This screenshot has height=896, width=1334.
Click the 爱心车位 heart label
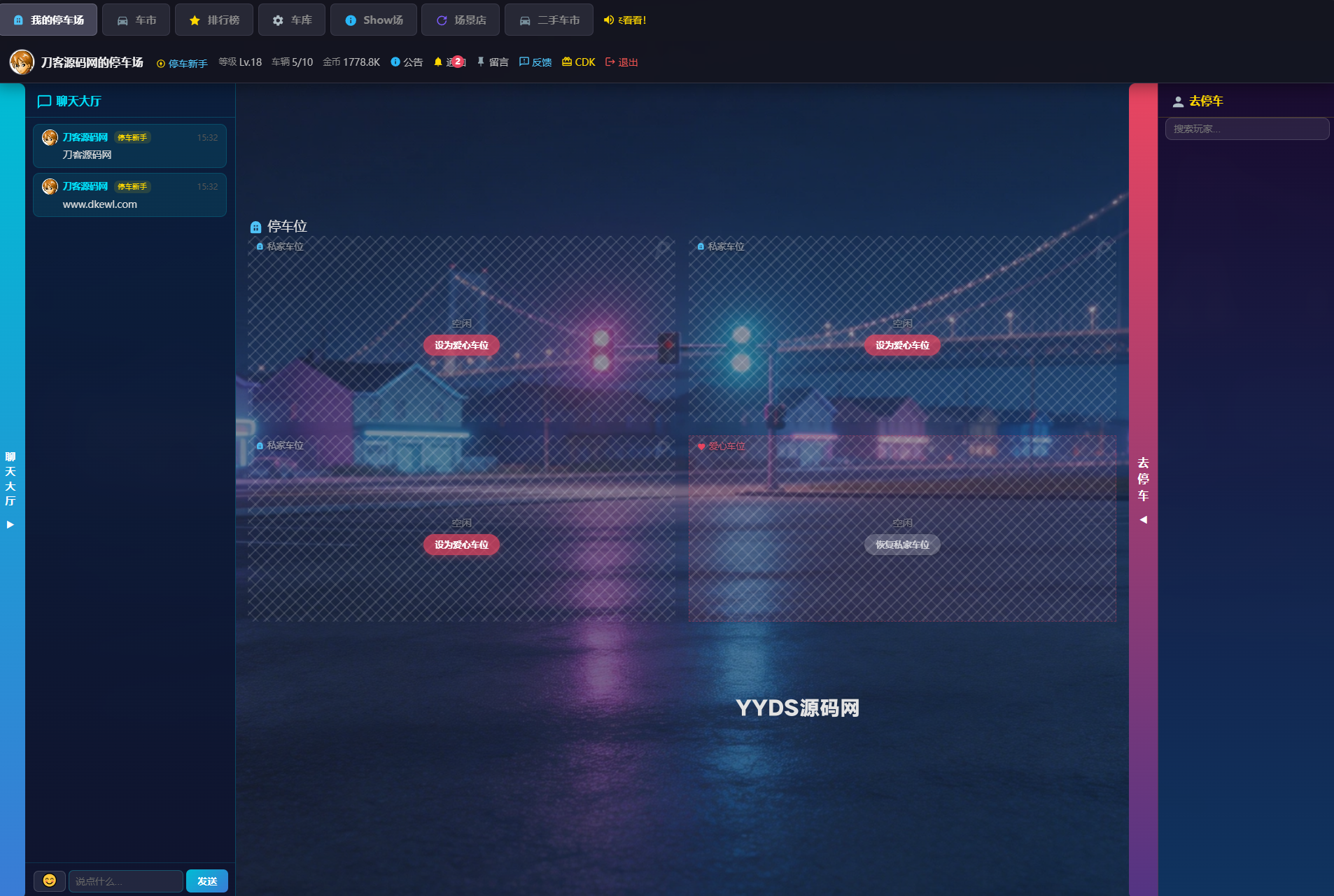(x=722, y=446)
